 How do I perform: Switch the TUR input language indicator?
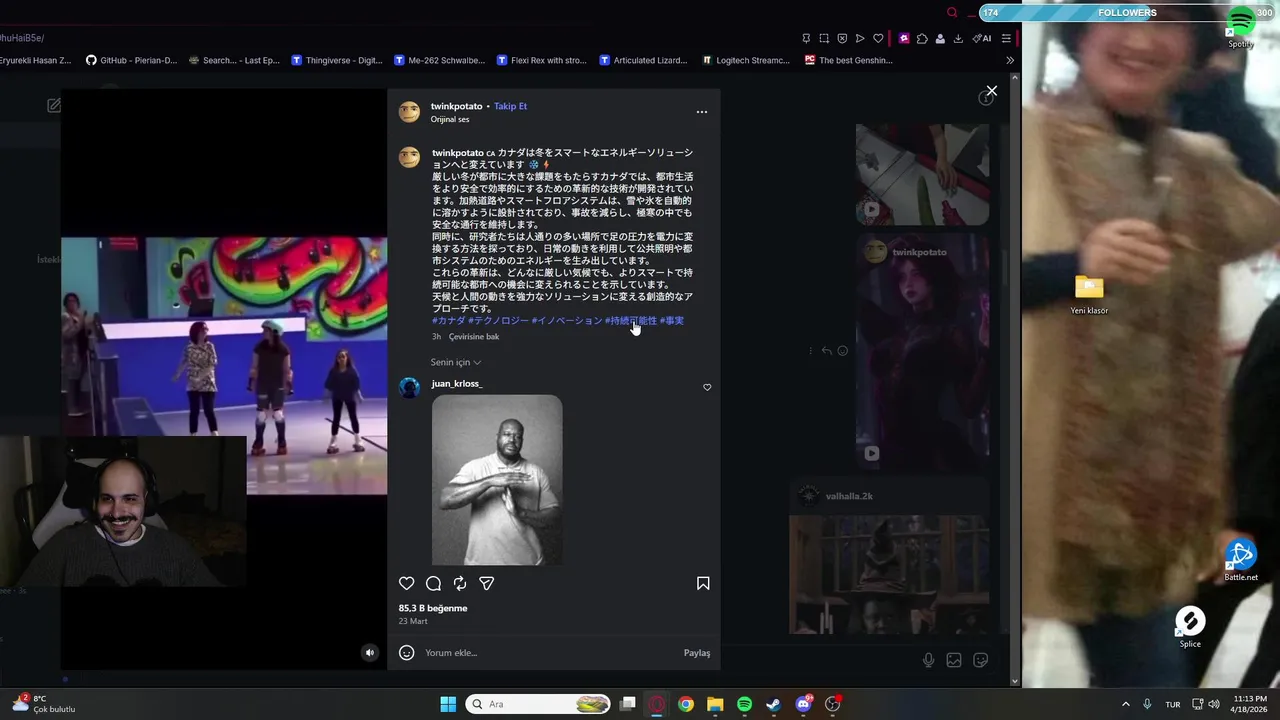tap(1173, 704)
